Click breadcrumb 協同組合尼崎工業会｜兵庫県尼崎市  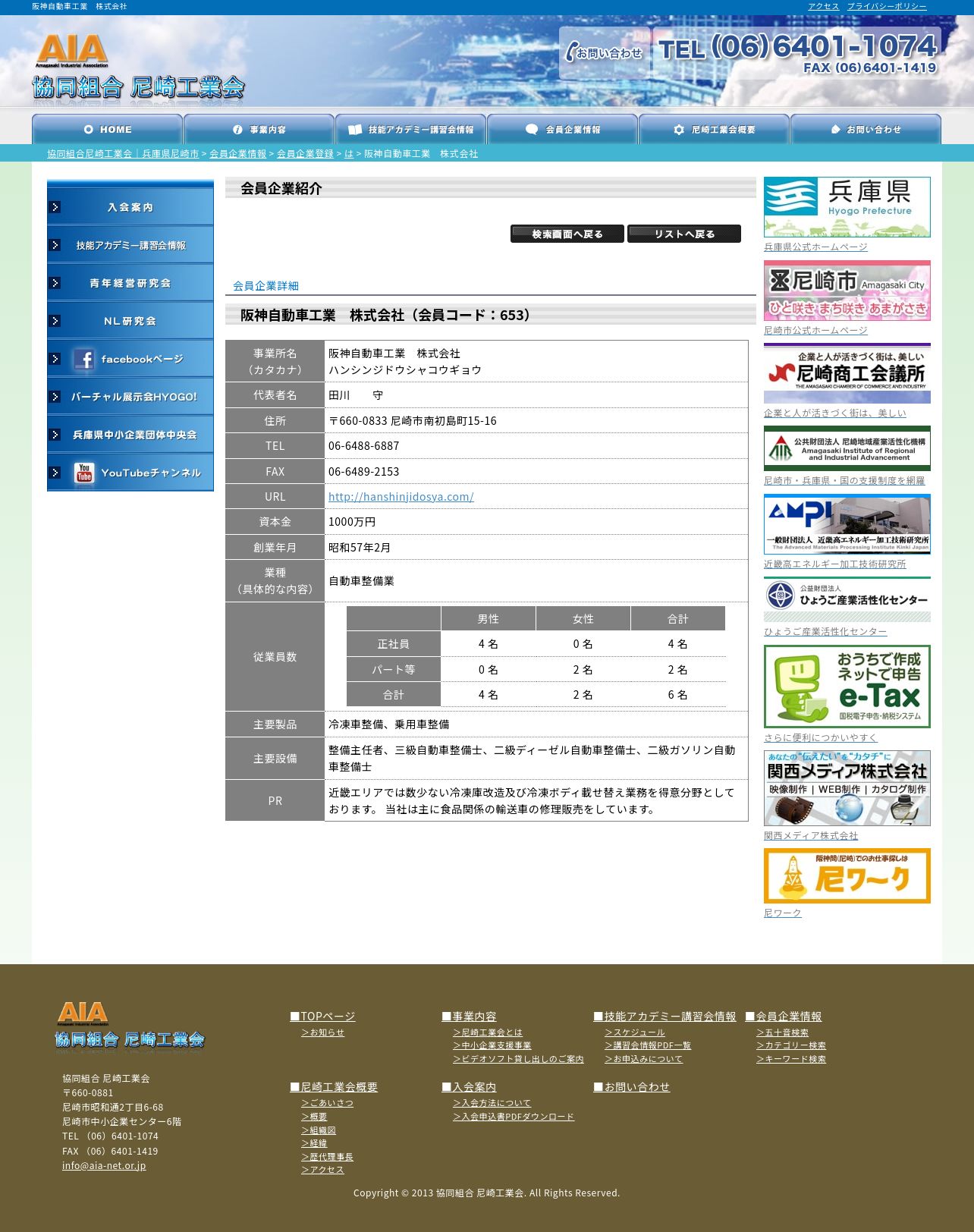[x=123, y=153]
